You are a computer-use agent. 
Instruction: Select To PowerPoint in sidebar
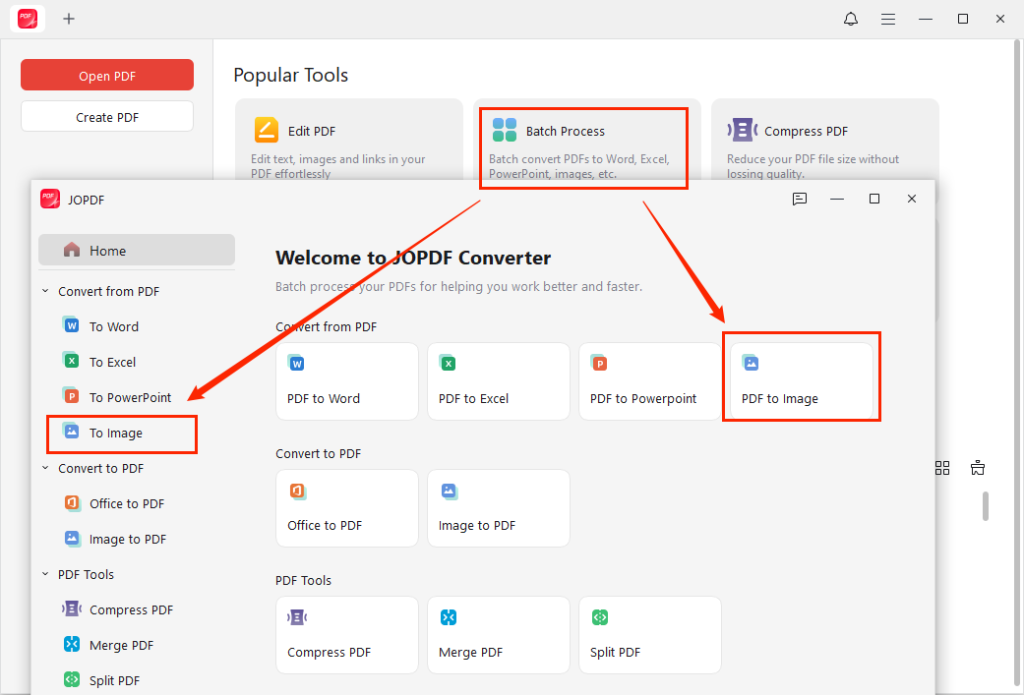coord(130,397)
